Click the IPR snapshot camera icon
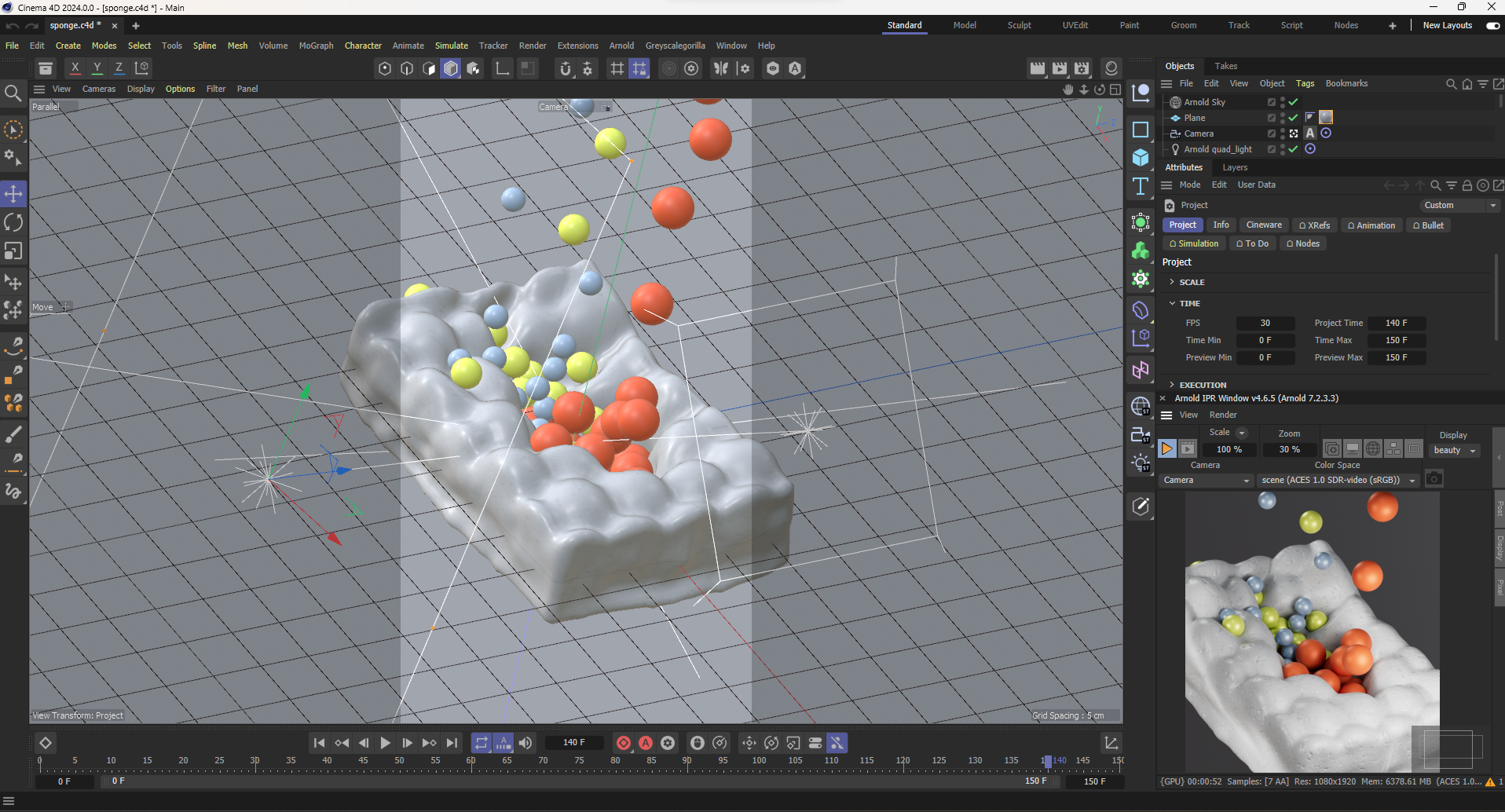This screenshot has width=1505, height=812. click(x=1434, y=479)
